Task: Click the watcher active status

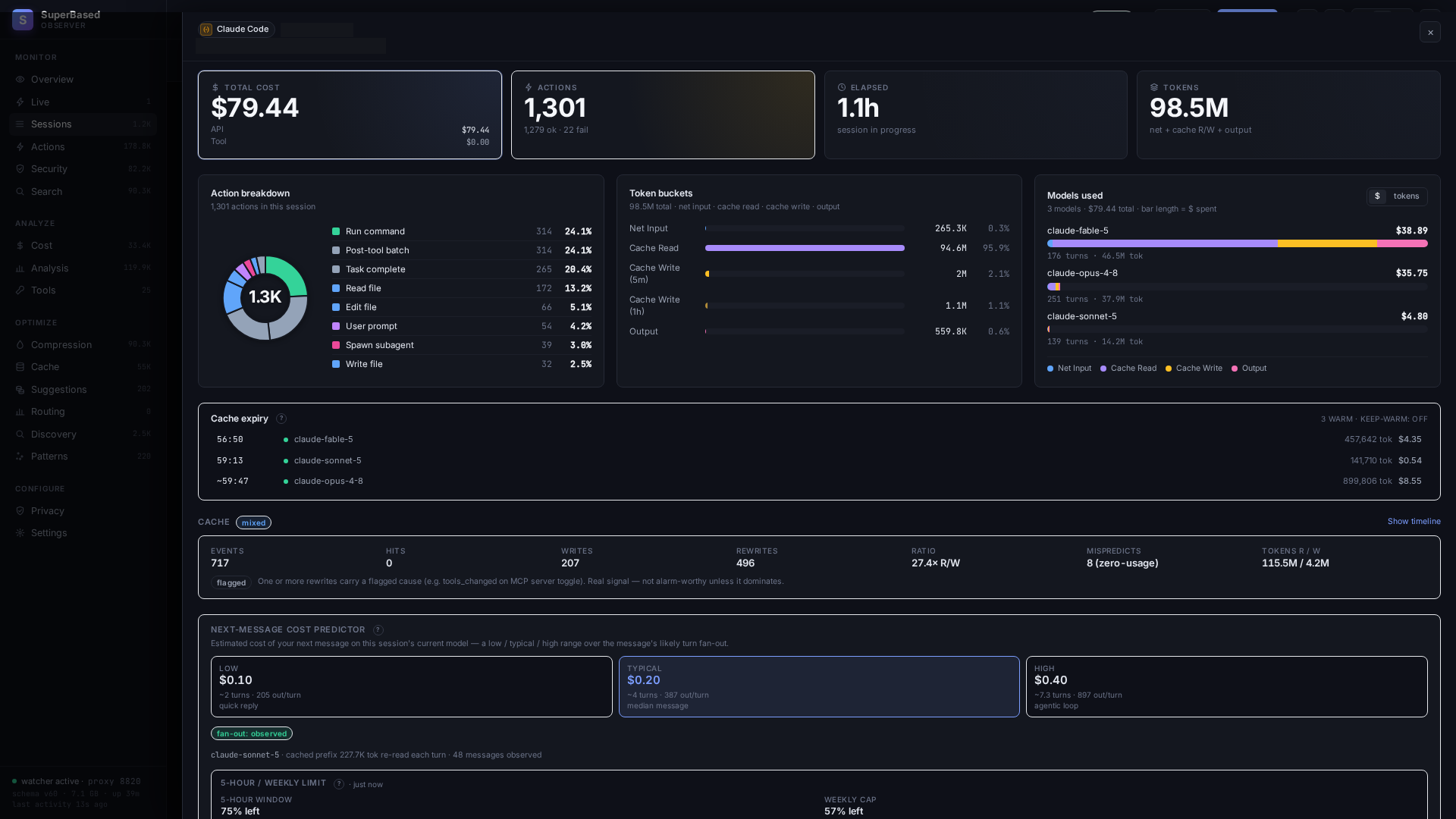Action: [x=45, y=782]
